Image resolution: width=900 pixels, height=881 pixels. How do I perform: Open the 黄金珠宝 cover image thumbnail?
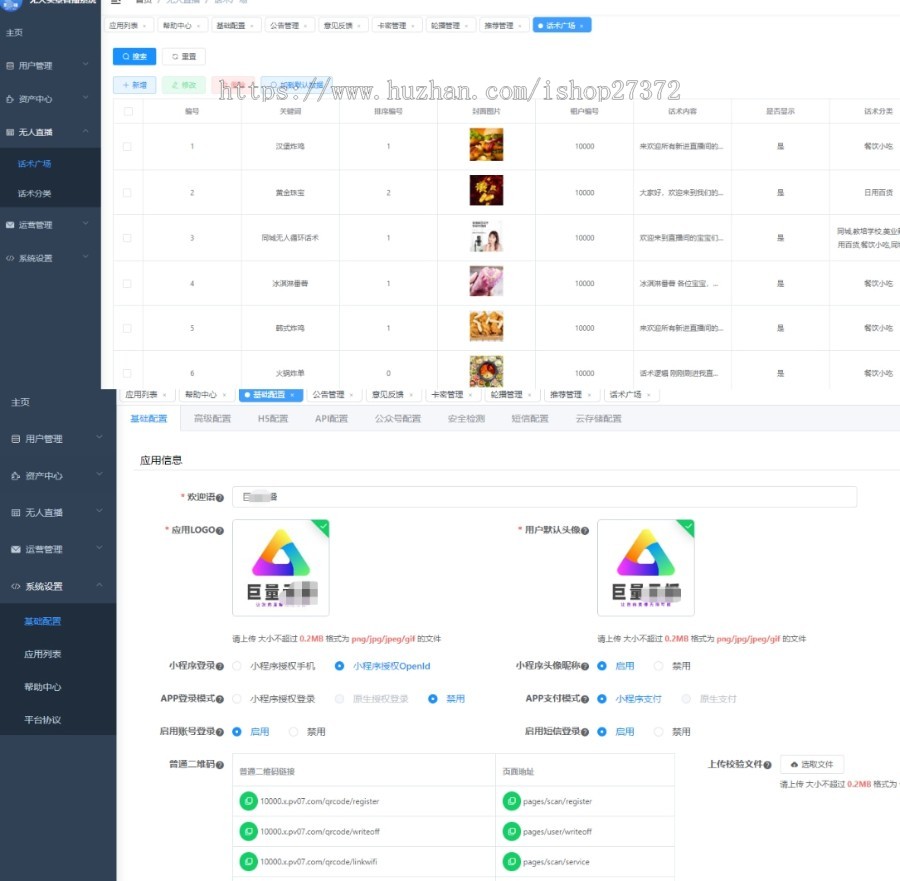pyautogui.click(x=486, y=190)
